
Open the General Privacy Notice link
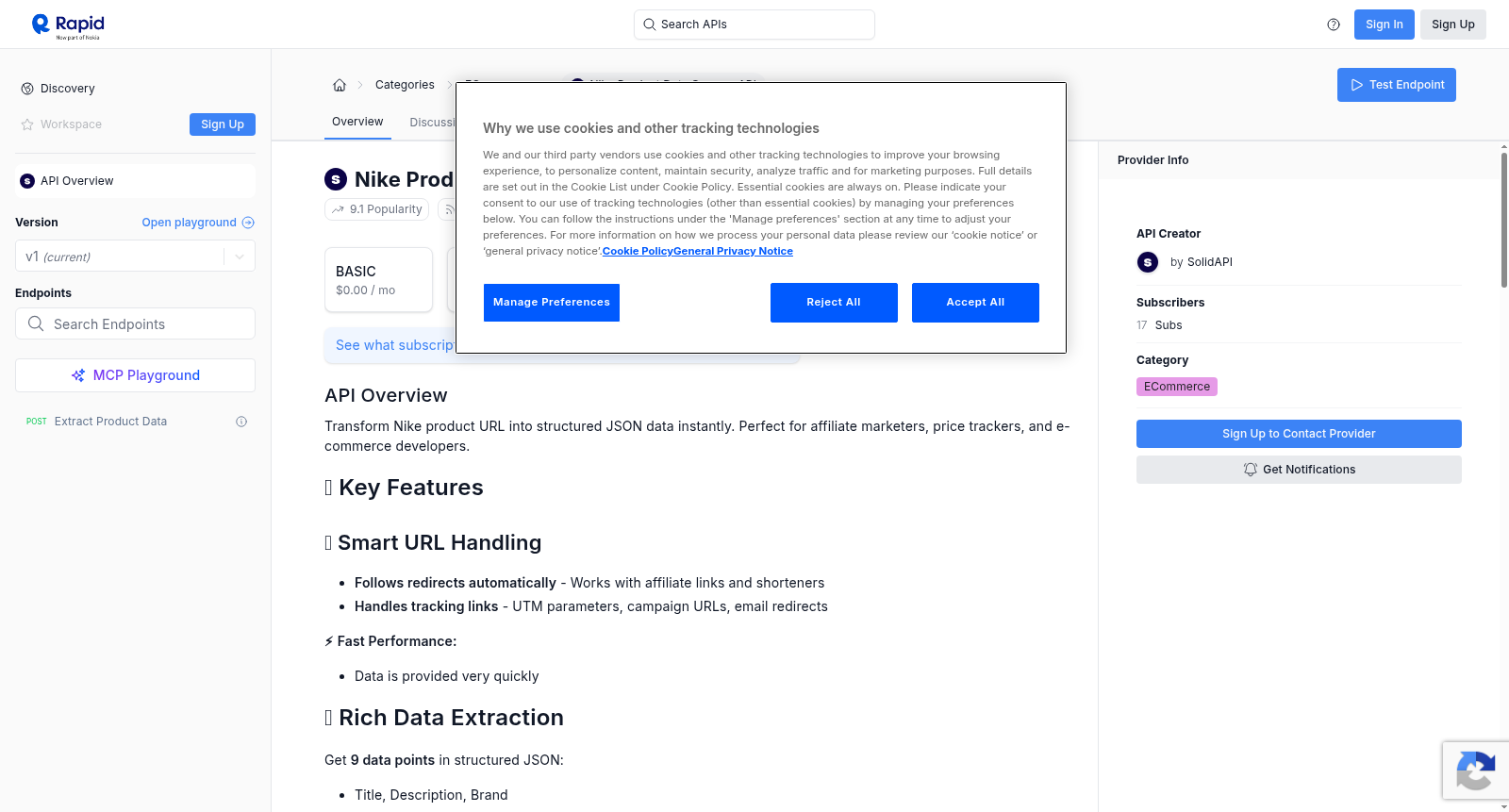[734, 252]
